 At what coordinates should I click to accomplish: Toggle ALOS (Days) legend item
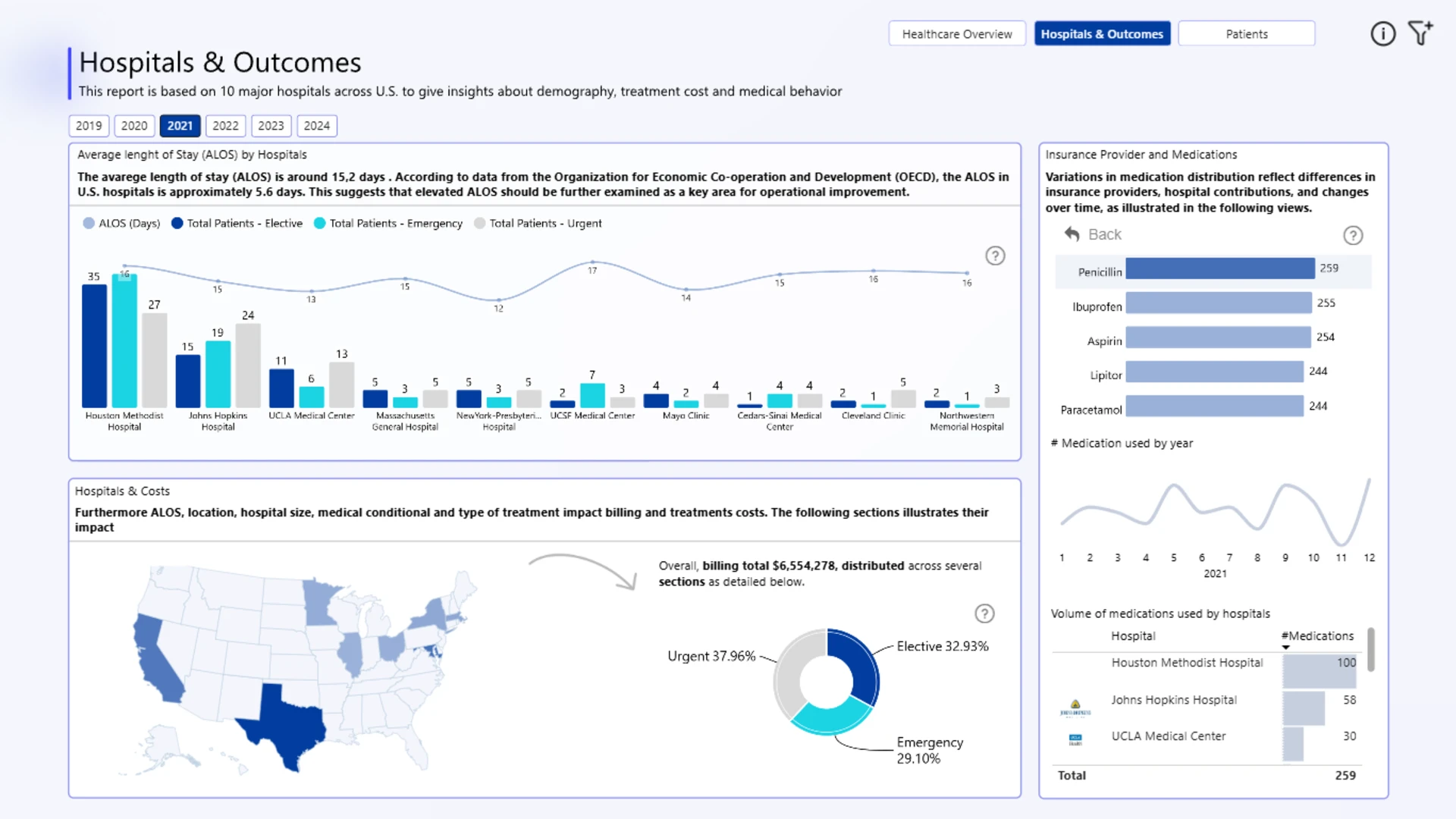121,223
